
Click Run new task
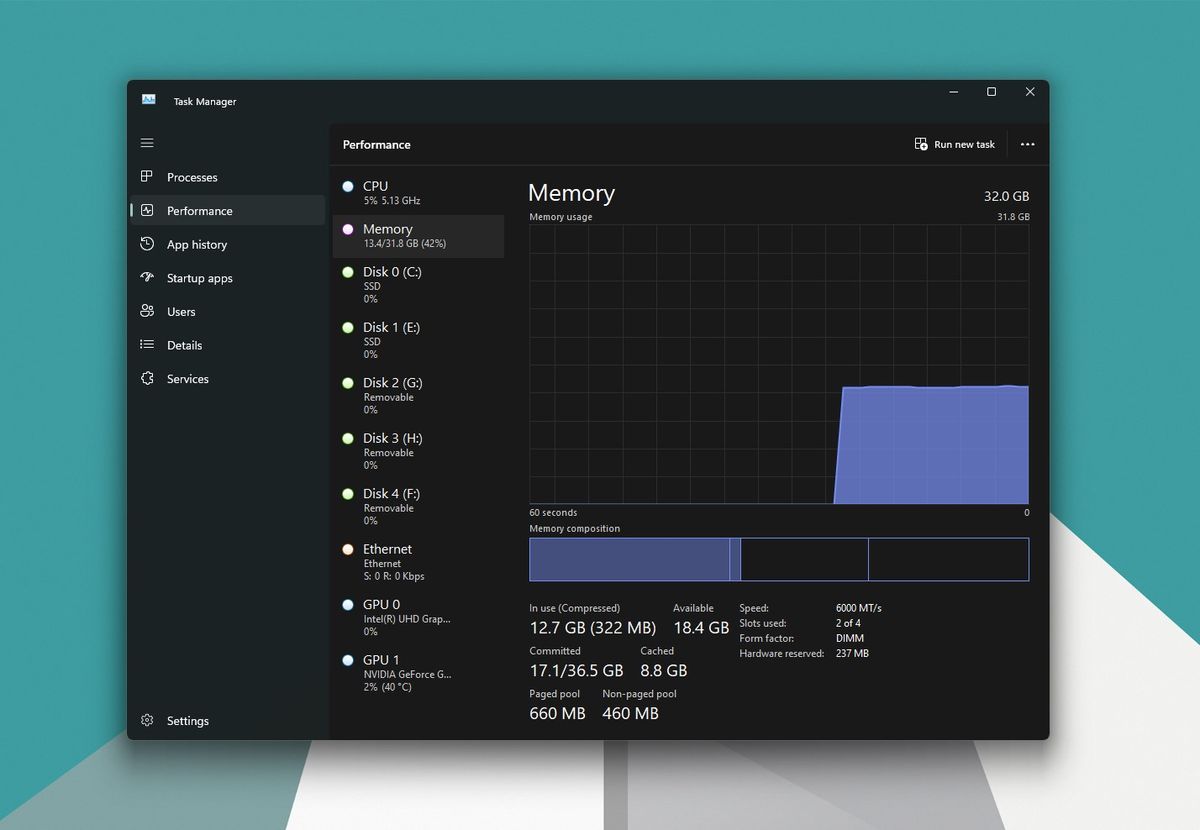click(x=955, y=144)
